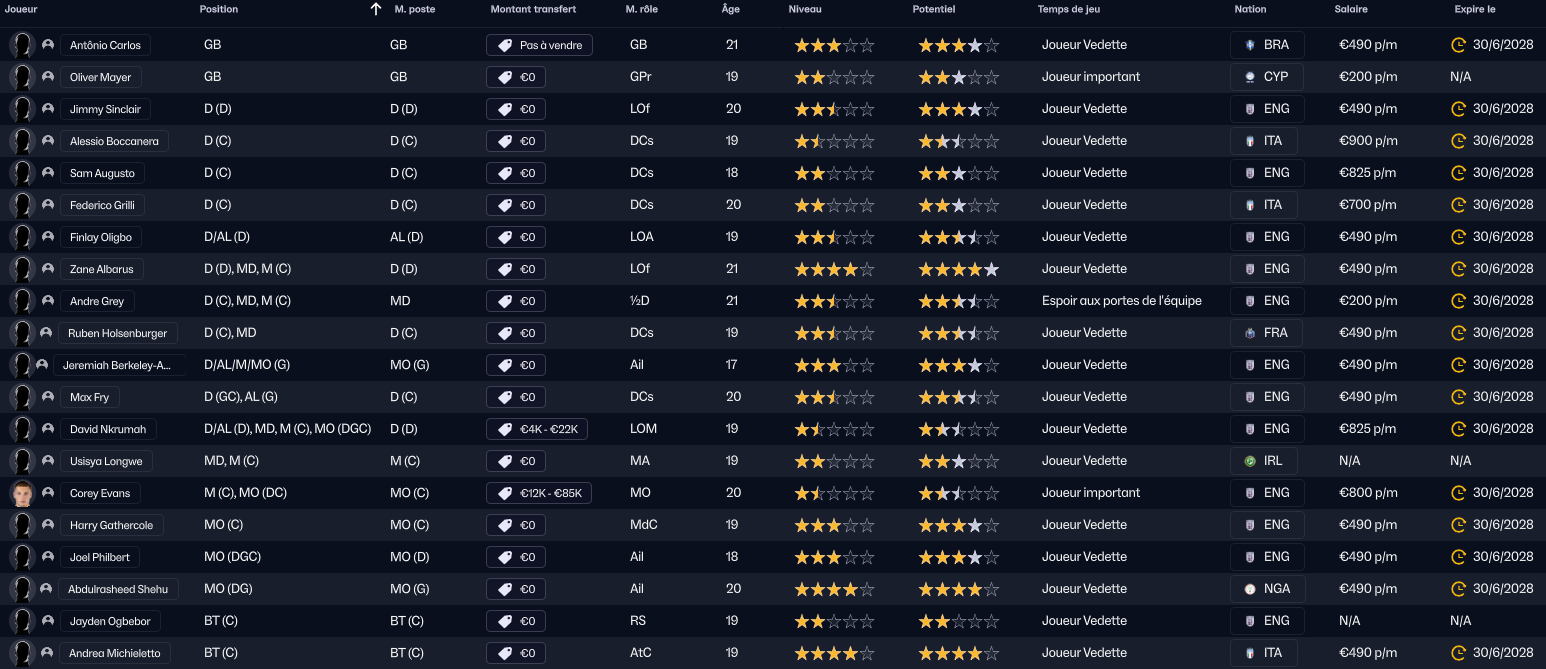This screenshot has height=669, width=1546.
Task: Click the price tag icon in Oliver Mayer's row
Action: pos(505,77)
